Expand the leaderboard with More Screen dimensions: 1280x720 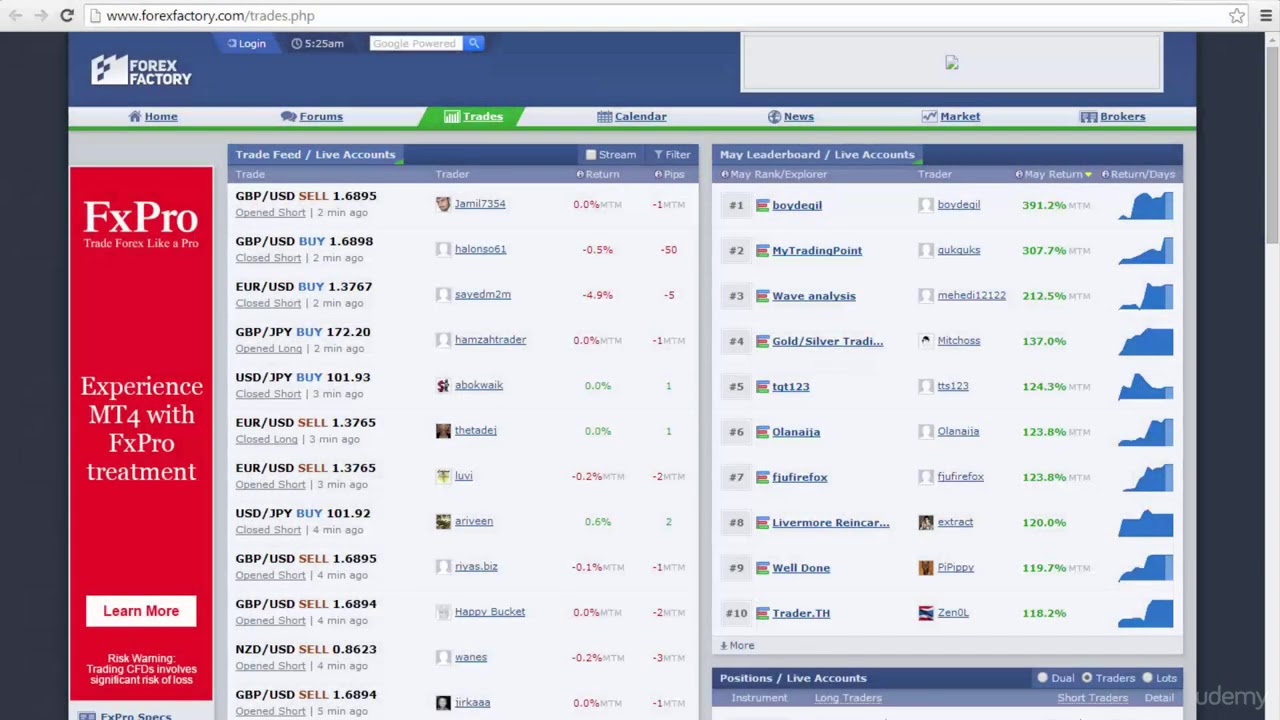[738, 645]
